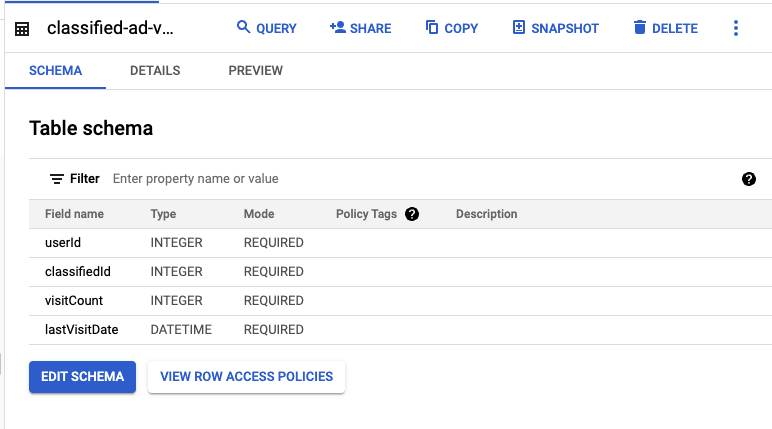Open filter help question mark icon
Viewport: 772px width, 429px height.
[748, 179]
